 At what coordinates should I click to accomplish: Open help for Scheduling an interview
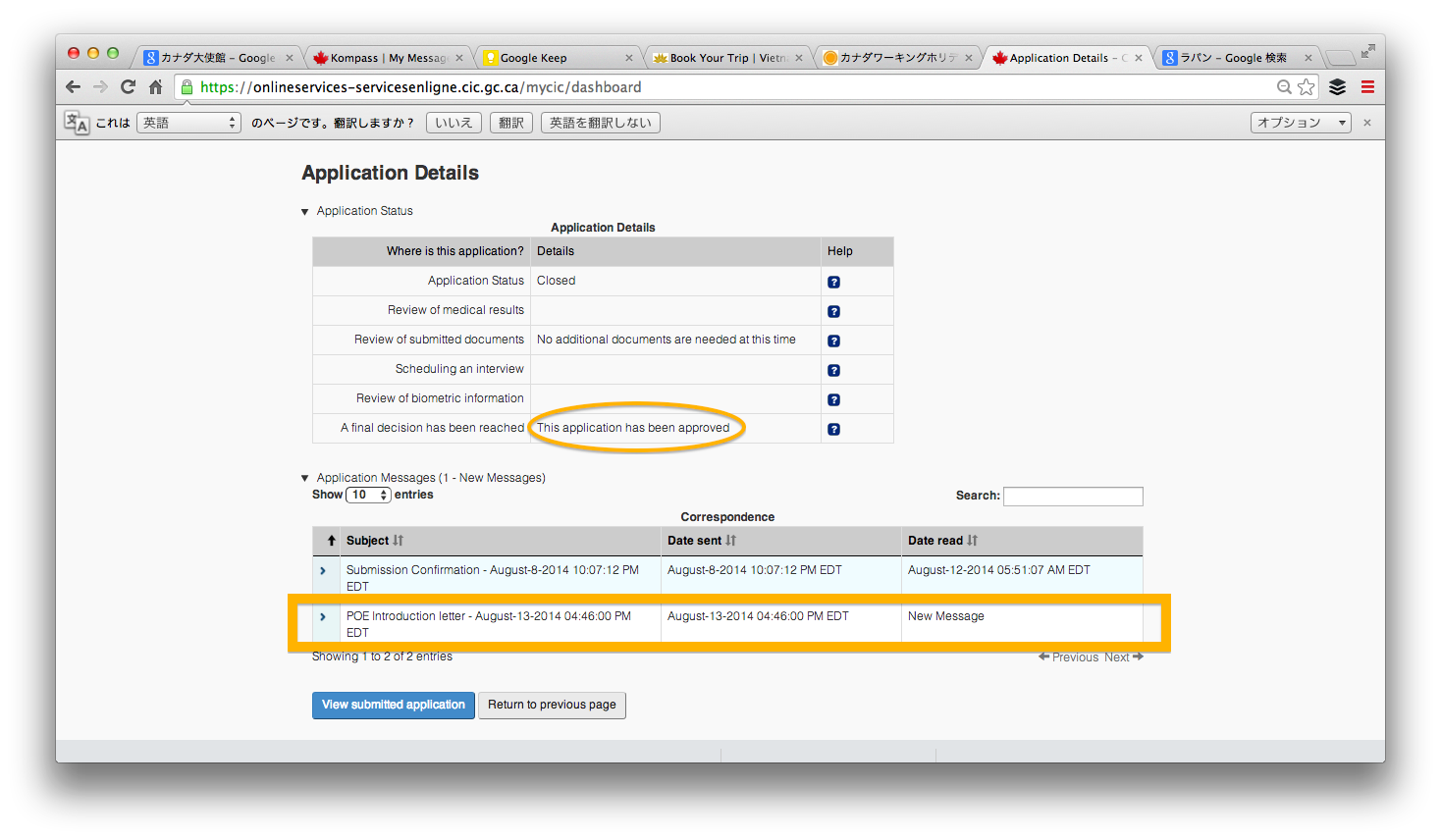(833, 370)
